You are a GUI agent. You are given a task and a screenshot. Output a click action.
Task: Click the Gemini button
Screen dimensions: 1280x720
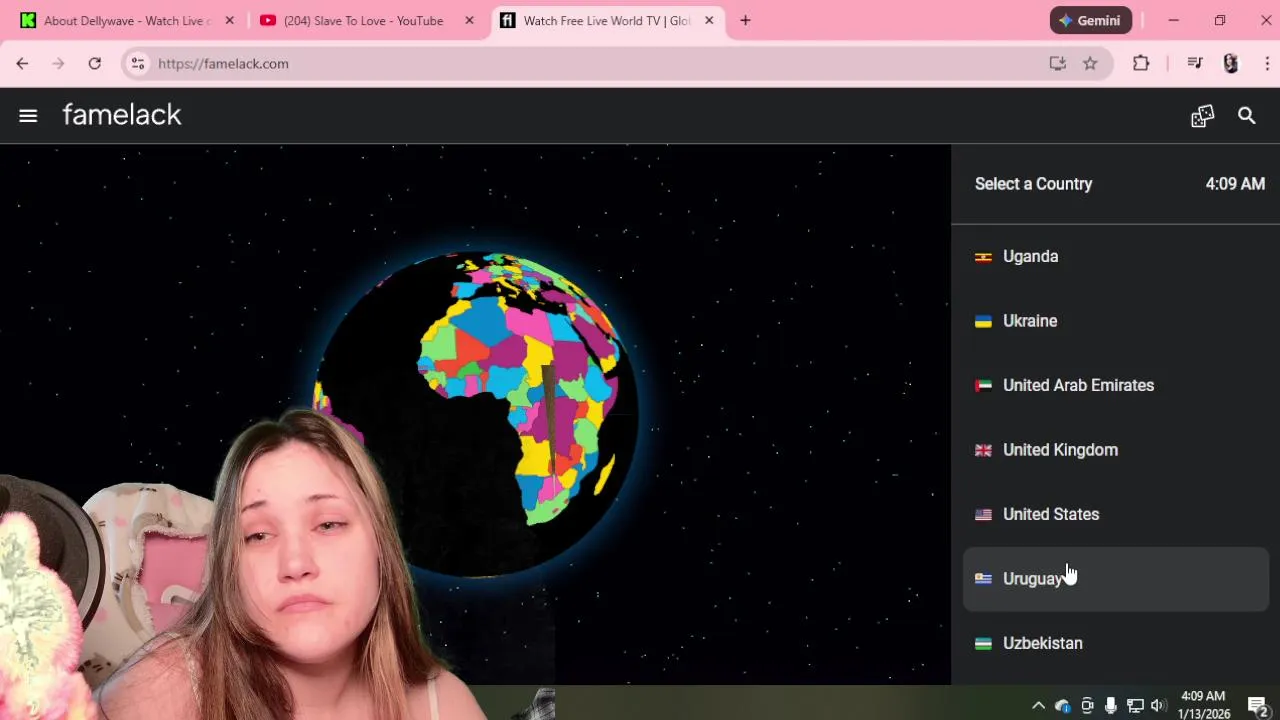(1091, 20)
